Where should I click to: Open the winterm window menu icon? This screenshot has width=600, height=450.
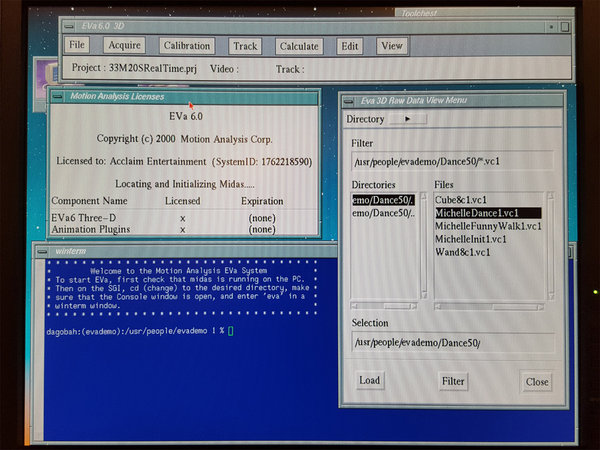pyautogui.click(x=42, y=251)
